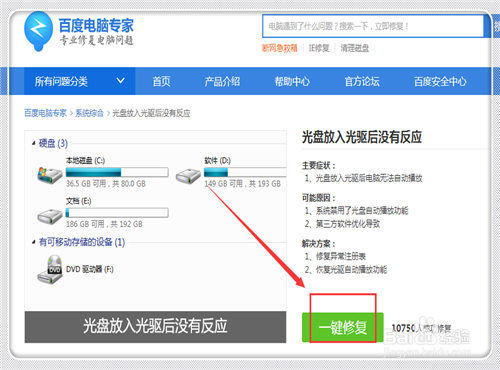This screenshot has height=370, width=500.
Task: Click the 软件 (D:) label
Action: click(218, 161)
